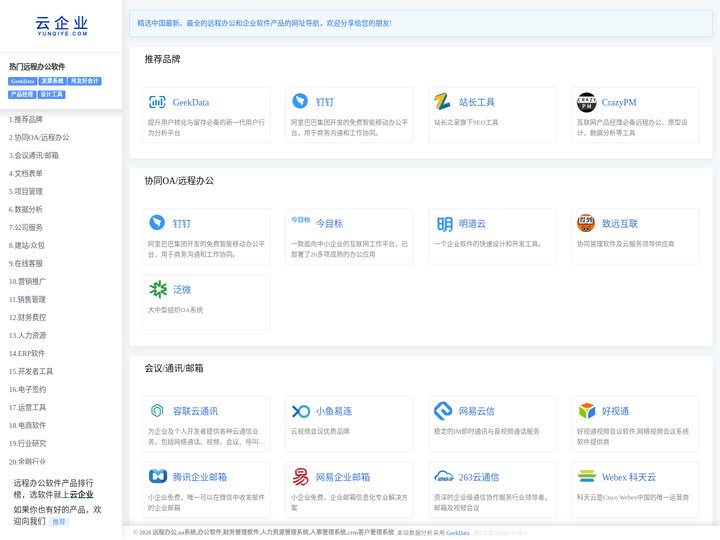
Task: Go to 15.开发者工具 in the sidebar
Action: coord(31,371)
